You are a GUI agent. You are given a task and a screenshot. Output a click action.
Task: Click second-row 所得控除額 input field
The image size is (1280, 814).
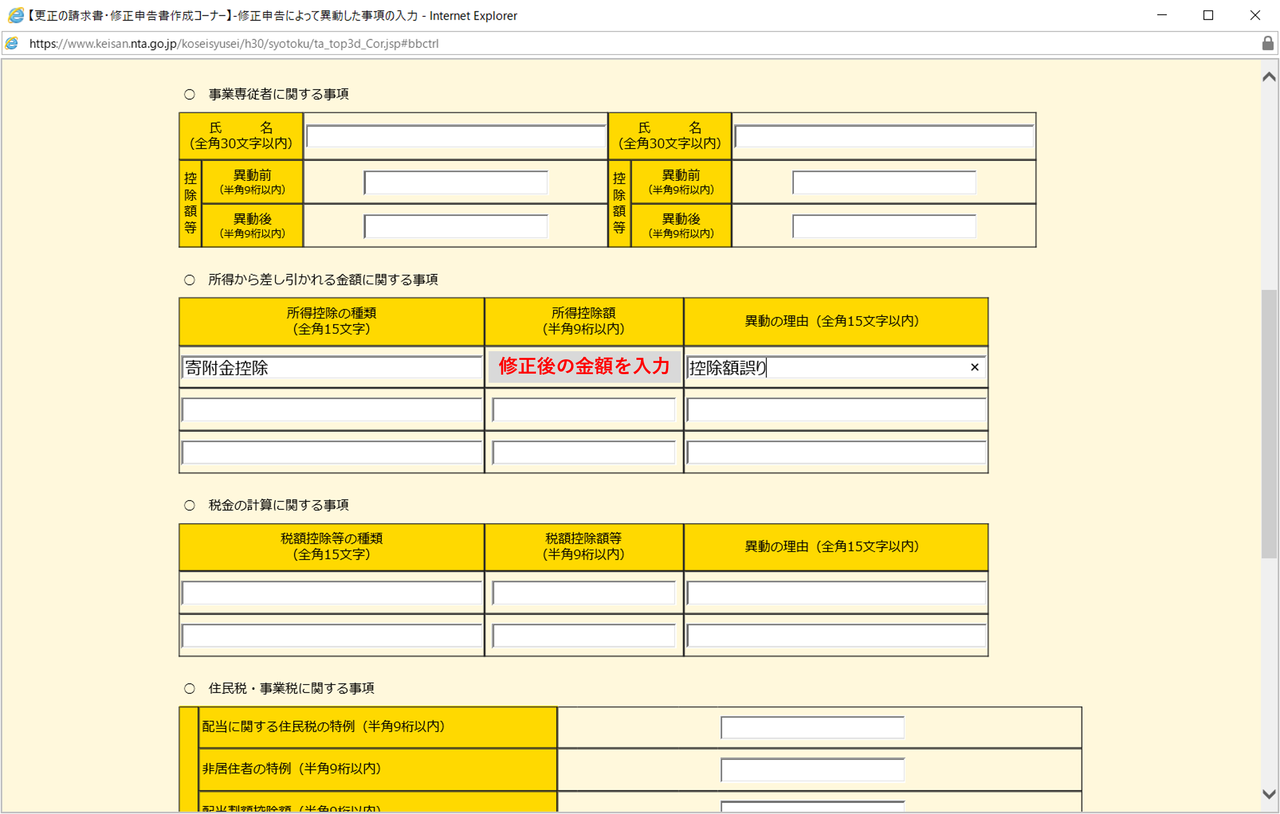coord(584,410)
